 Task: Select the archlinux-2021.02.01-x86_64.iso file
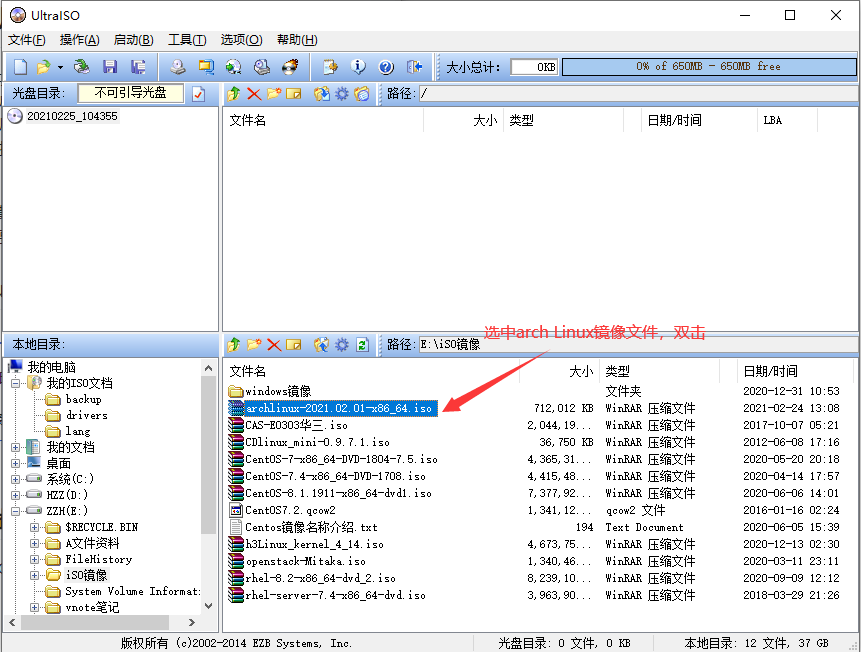[333, 408]
